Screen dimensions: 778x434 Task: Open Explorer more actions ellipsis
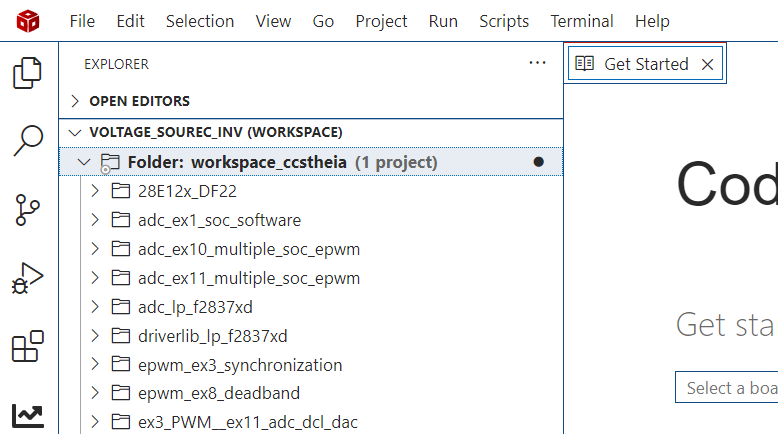pyautogui.click(x=537, y=63)
